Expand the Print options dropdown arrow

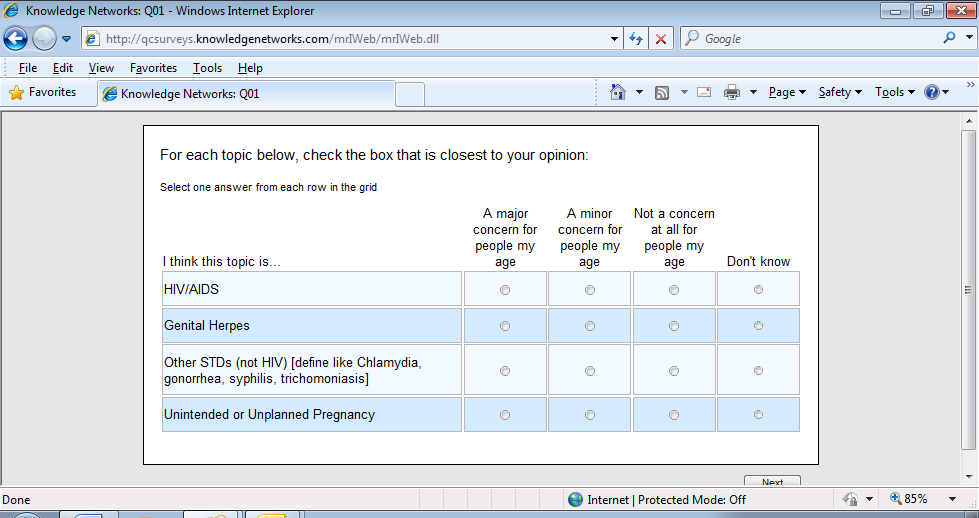pos(753,92)
